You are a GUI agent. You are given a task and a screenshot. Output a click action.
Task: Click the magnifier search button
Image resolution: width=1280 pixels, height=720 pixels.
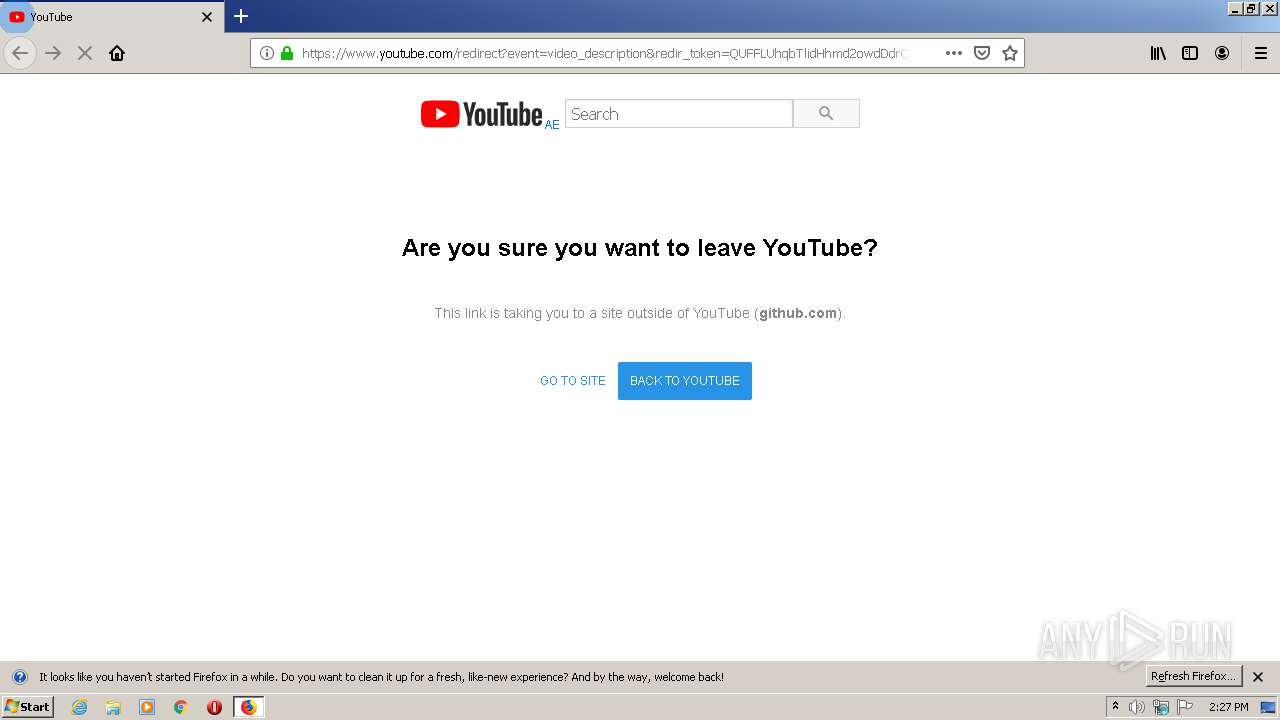click(x=826, y=114)
